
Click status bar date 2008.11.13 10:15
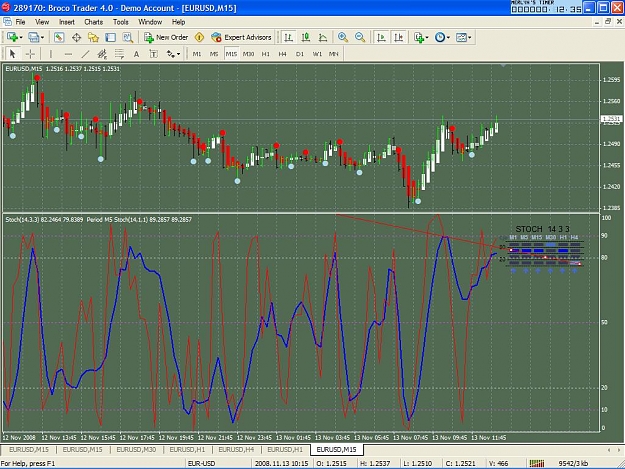click(x=281, y=463)
